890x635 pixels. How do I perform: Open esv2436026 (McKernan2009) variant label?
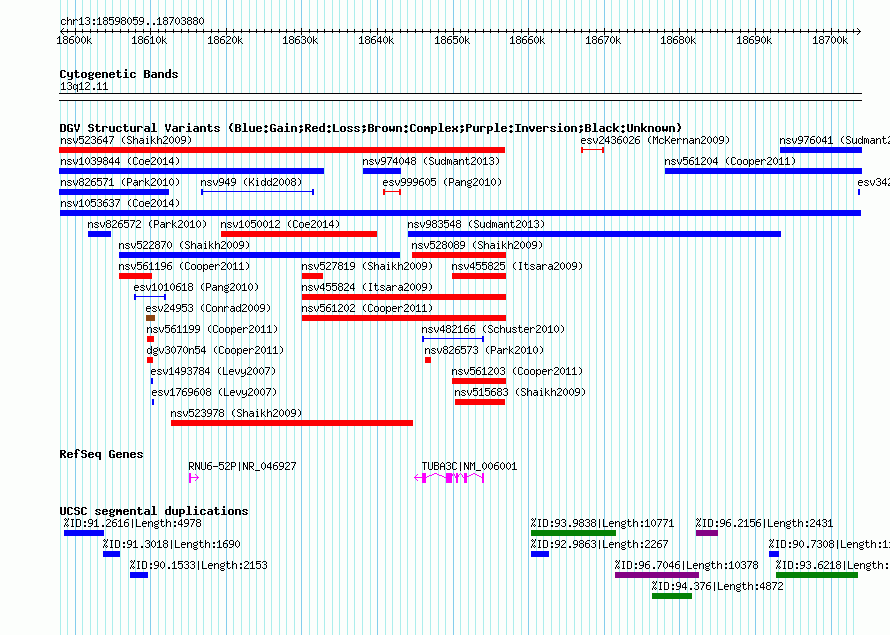[x=655, y=140]
